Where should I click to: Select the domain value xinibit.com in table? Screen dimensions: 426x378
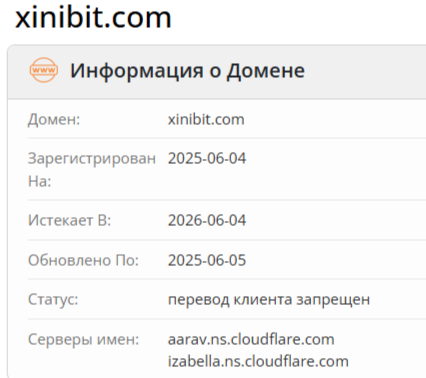pyautogui.click(x=206, y=119)
